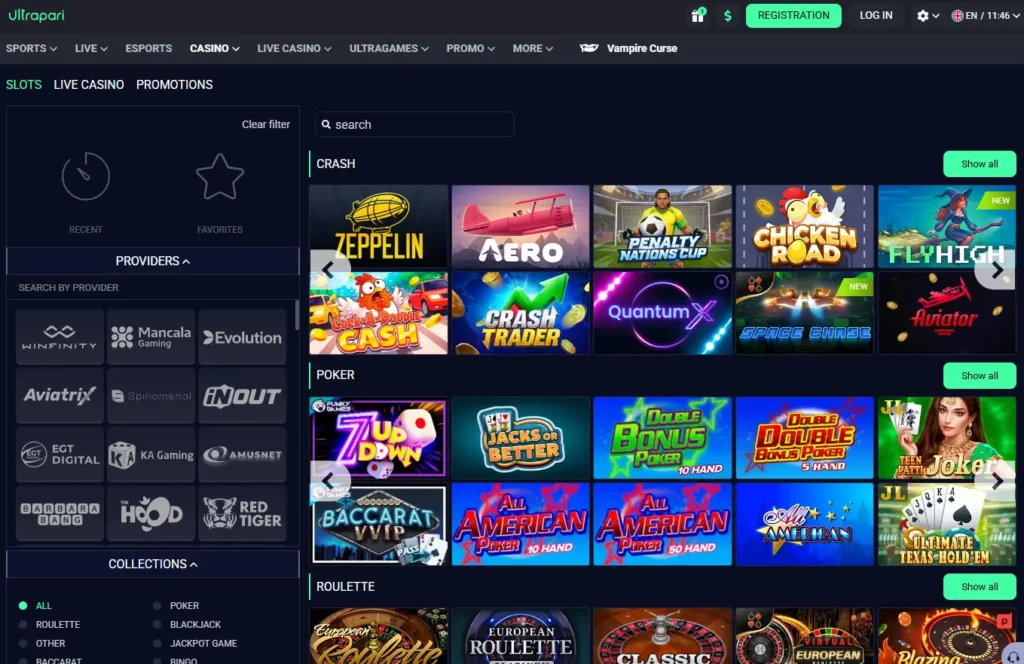Click the LOG IN button
Image resolution: width=1024 pixels, height=664 pixels.
click(876, 16)
